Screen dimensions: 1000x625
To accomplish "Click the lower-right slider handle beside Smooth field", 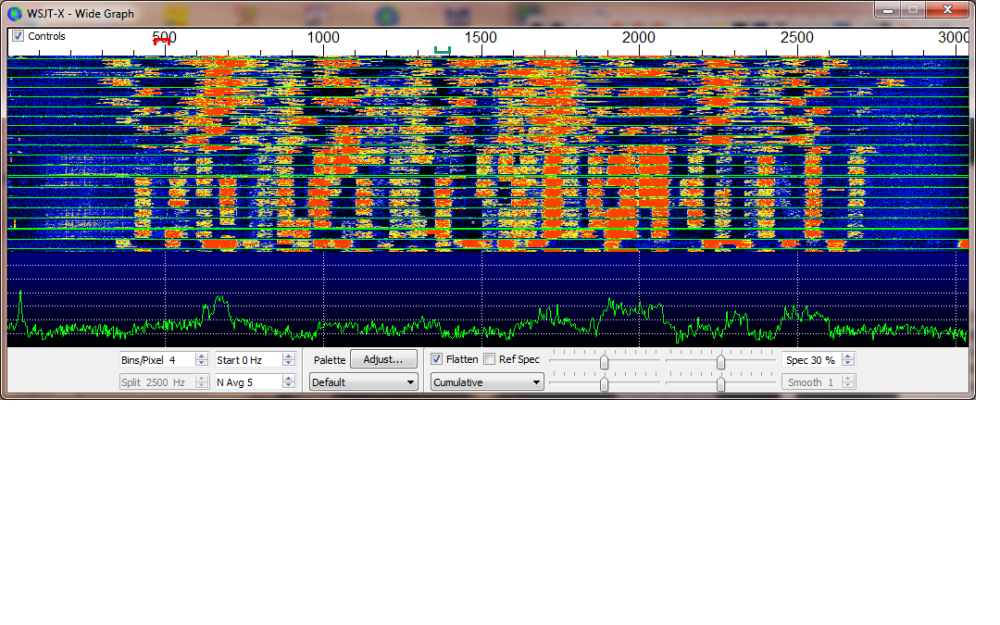I will [721, 384].
